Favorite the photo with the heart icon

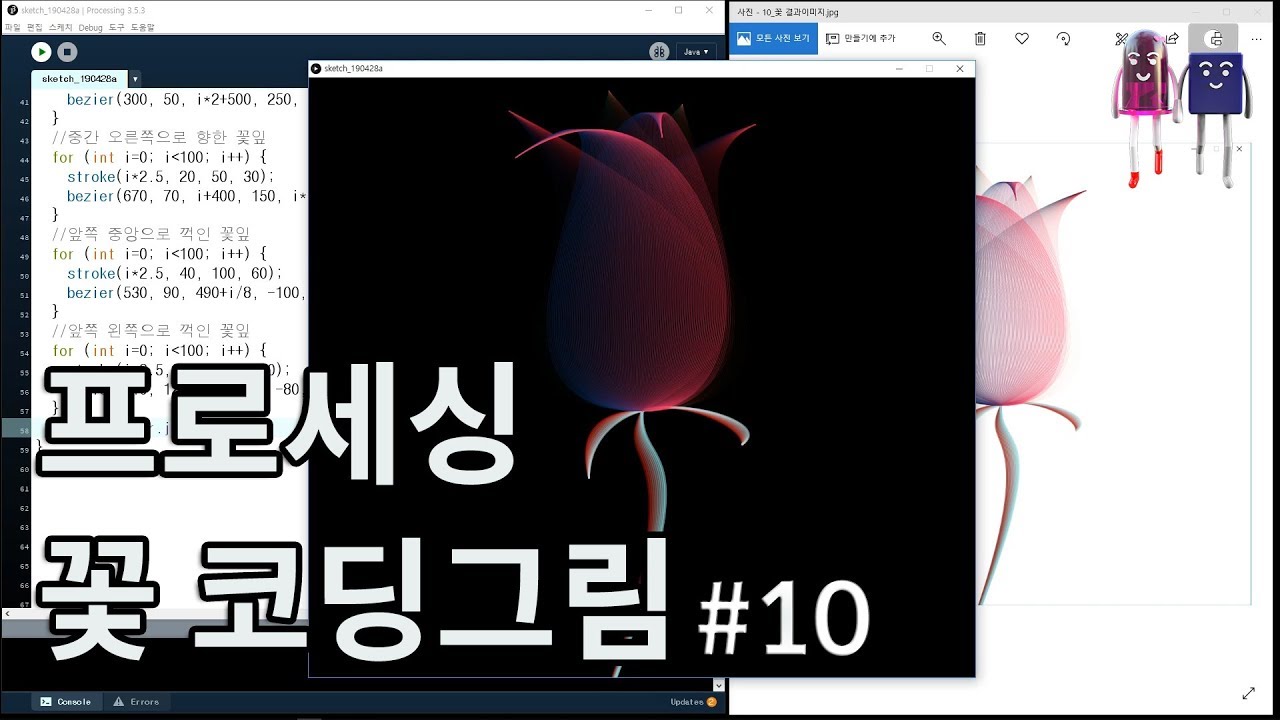(x=1022, y=38)
